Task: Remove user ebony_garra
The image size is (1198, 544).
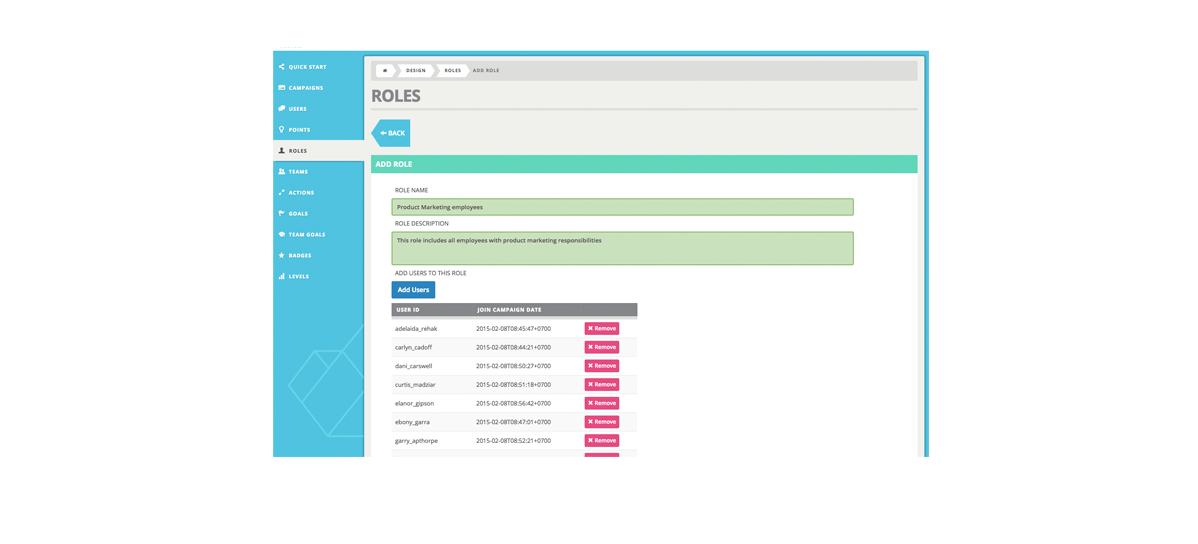Action: click(x=602, y=422)
